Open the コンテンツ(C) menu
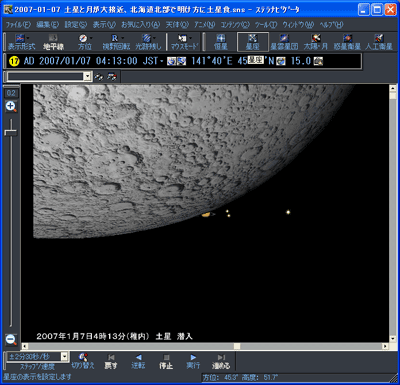This screenshot has width=400, height=385. click(235, 25)
